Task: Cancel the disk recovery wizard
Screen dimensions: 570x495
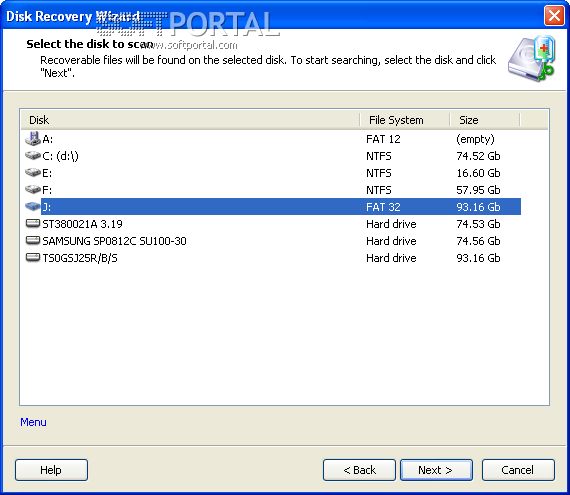Action: 518,470
